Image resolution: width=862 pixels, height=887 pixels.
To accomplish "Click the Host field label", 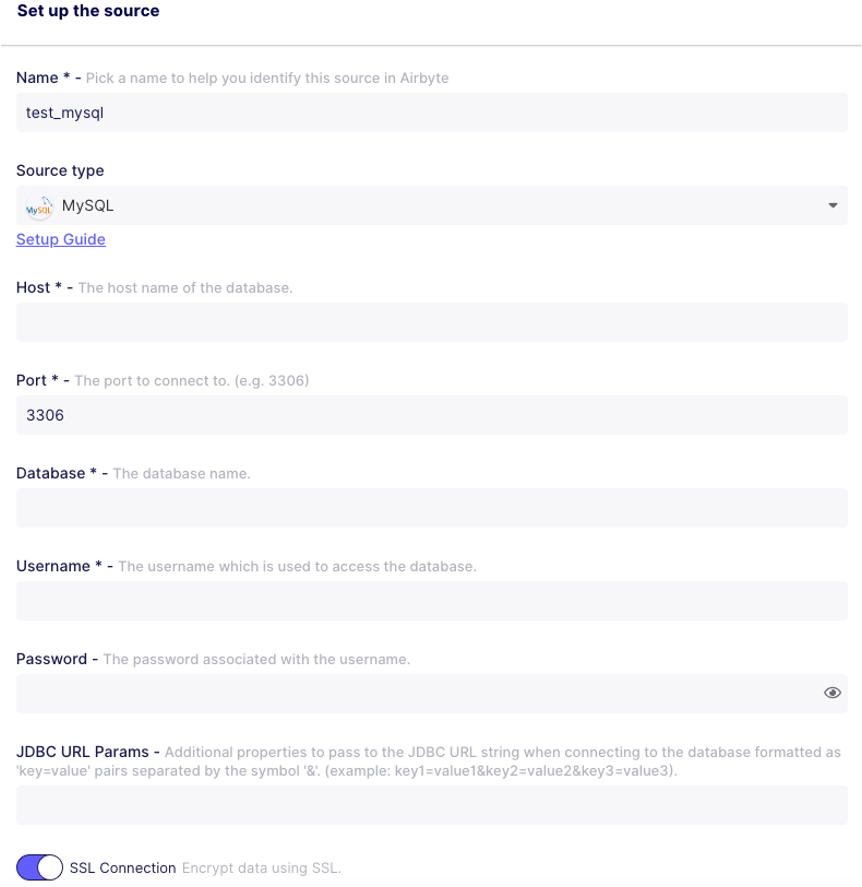I will (33, 288).
